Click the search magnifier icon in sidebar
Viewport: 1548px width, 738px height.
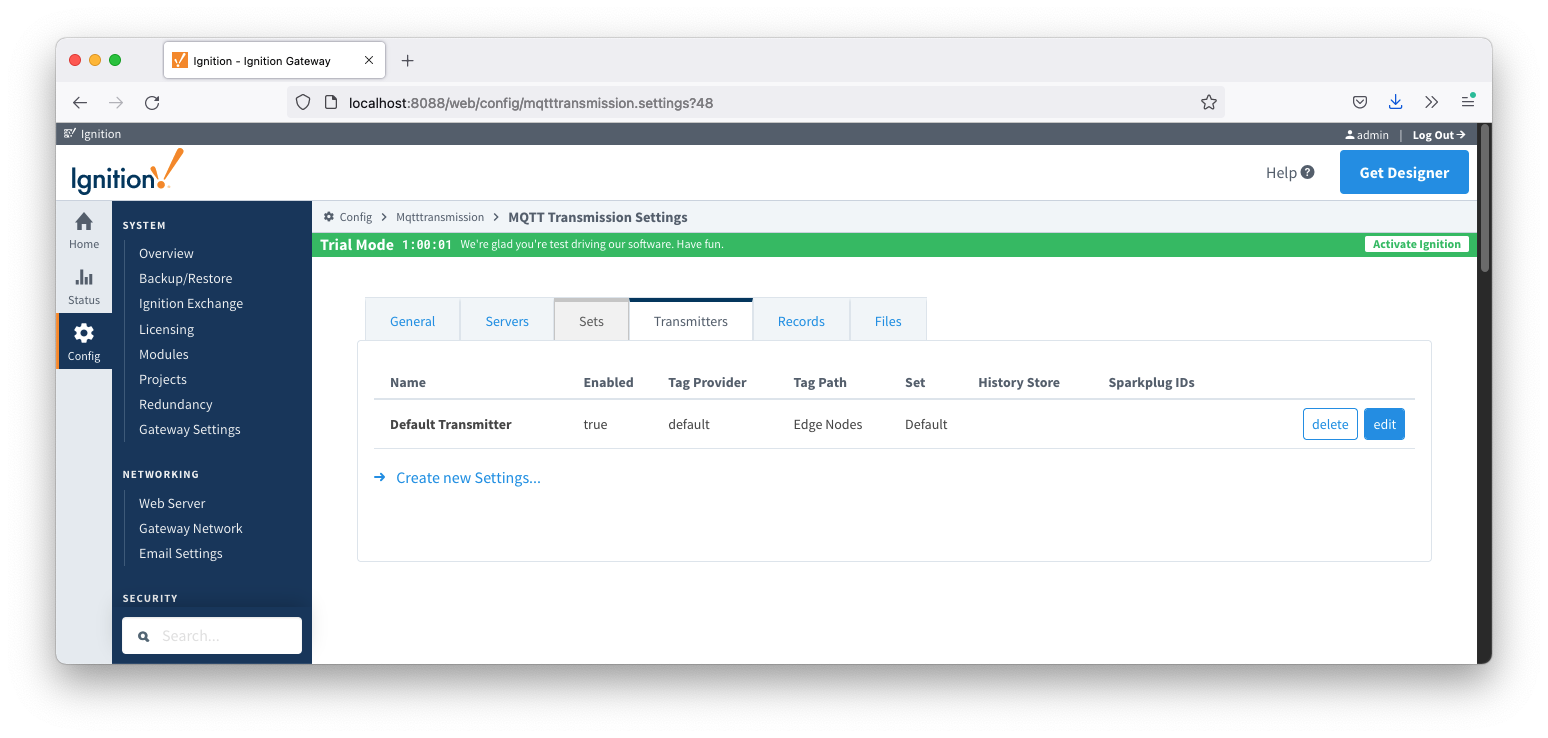pos(144,636)
